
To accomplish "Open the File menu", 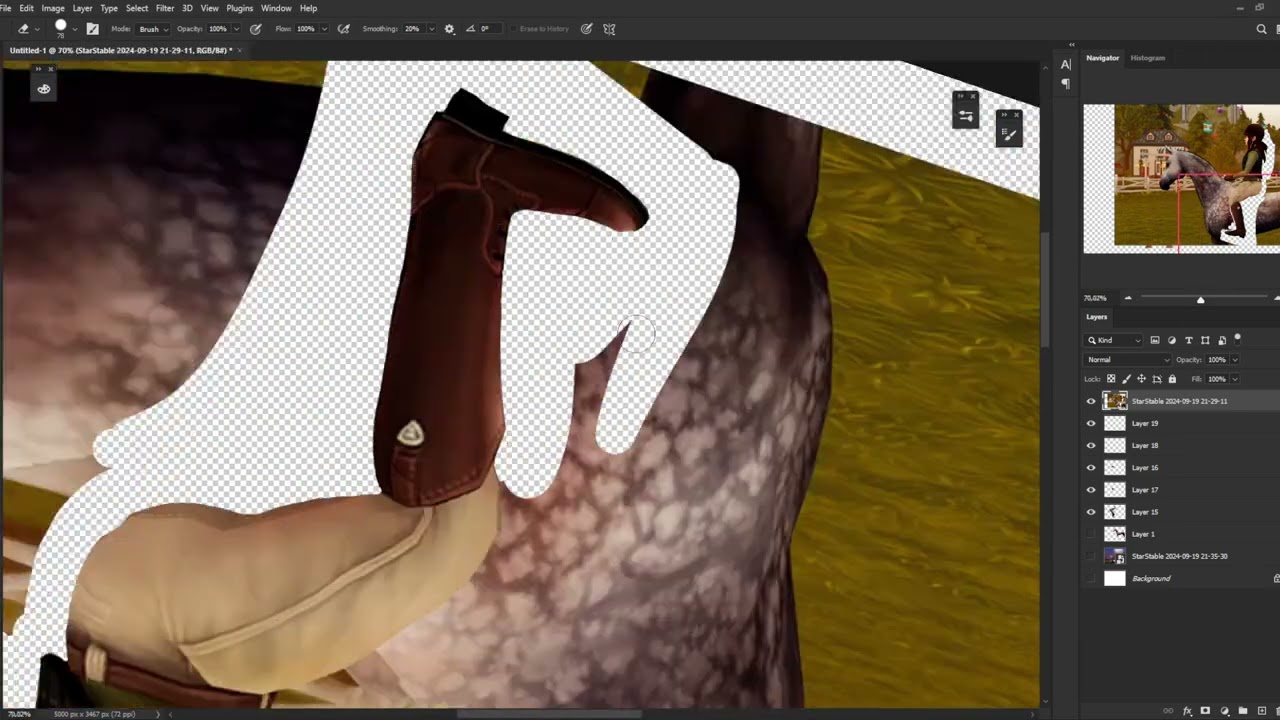I will pos(6,8).
